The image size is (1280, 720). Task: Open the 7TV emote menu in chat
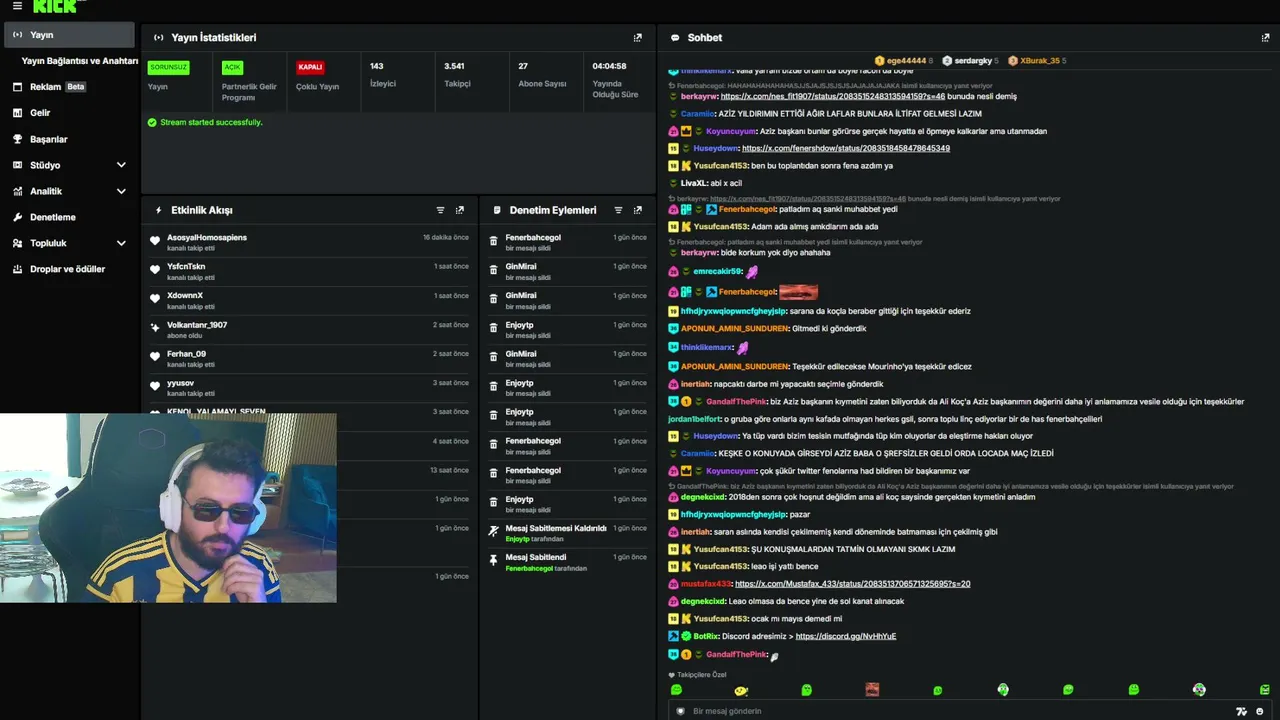(x=1242, y=712)
